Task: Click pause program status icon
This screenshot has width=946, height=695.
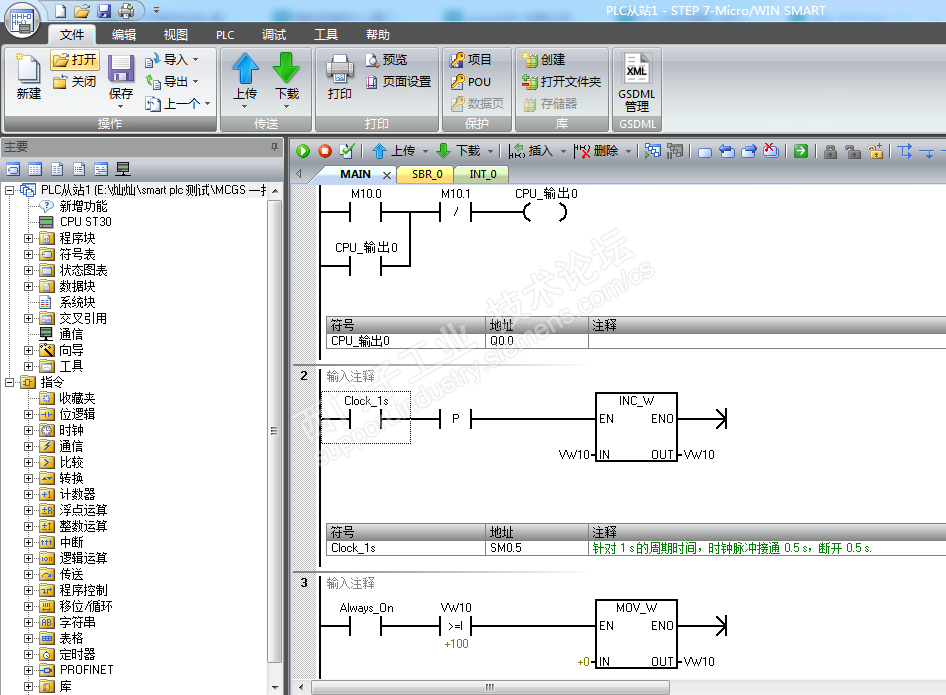Action: tap(675, 151)
